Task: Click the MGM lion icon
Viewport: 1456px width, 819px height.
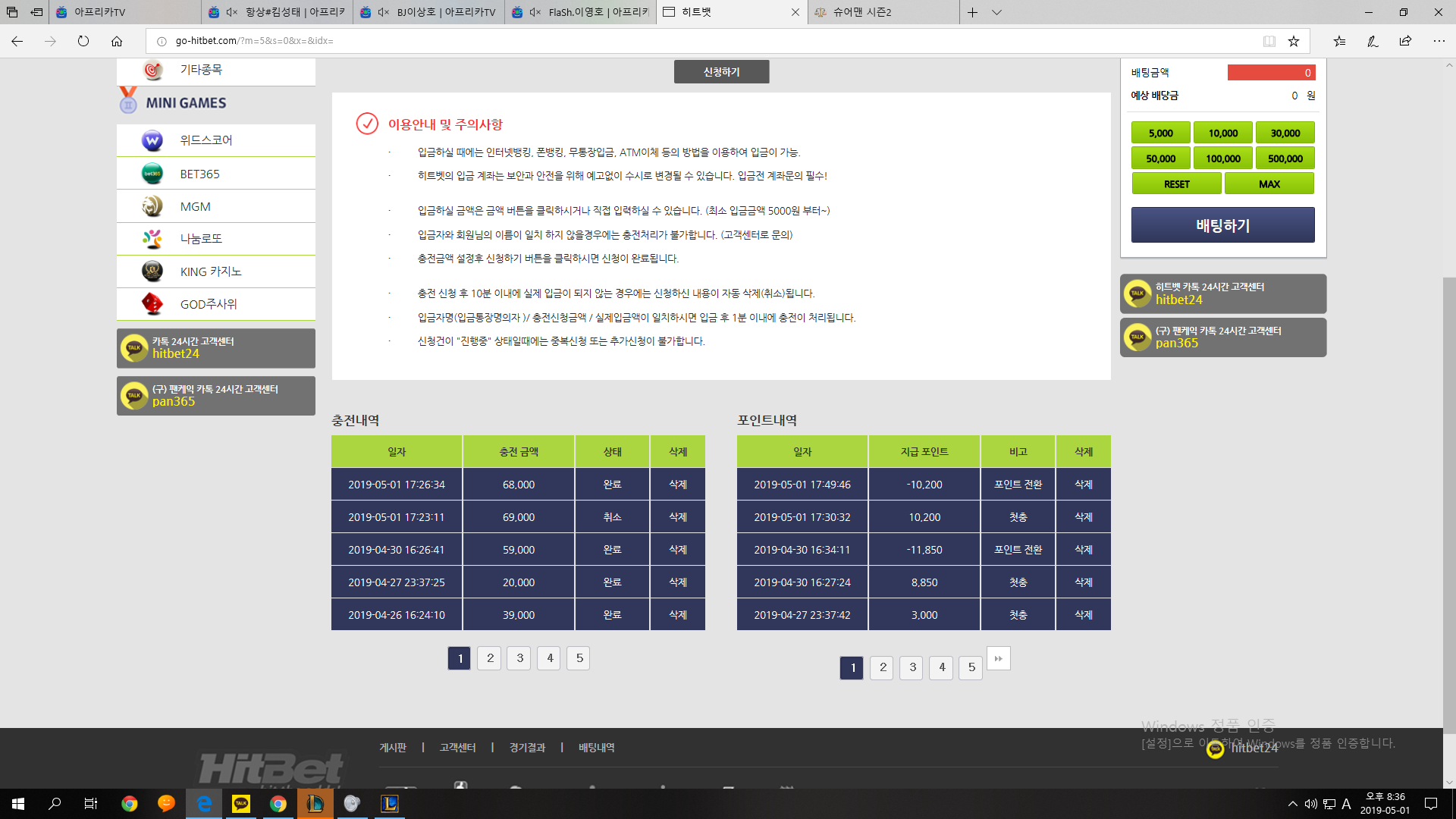Action: click(x=152, y=206)
